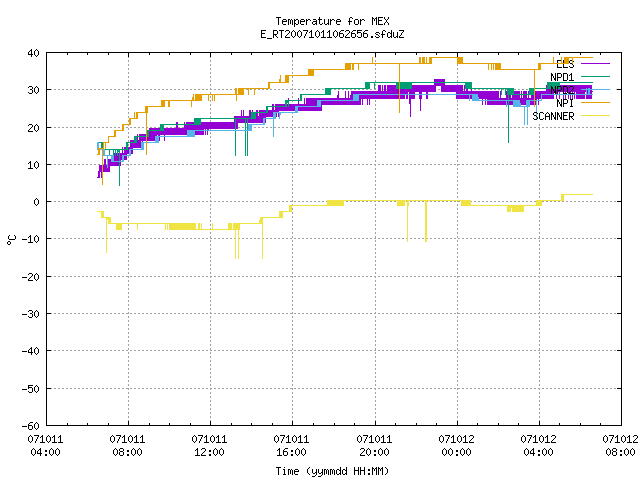Click the y-axis label -20

[31, 277]
